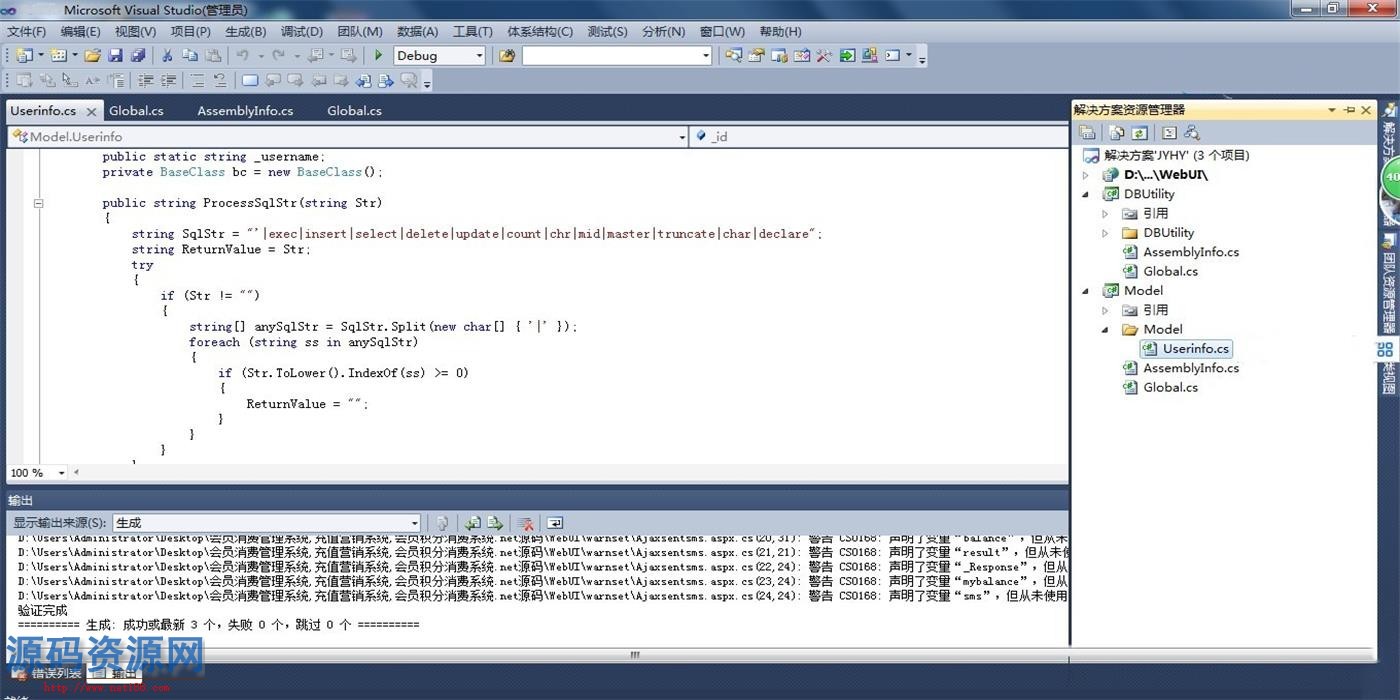1400x700 pixels.
Task: Comment out selected lines icon
Action: pos(197,80)
